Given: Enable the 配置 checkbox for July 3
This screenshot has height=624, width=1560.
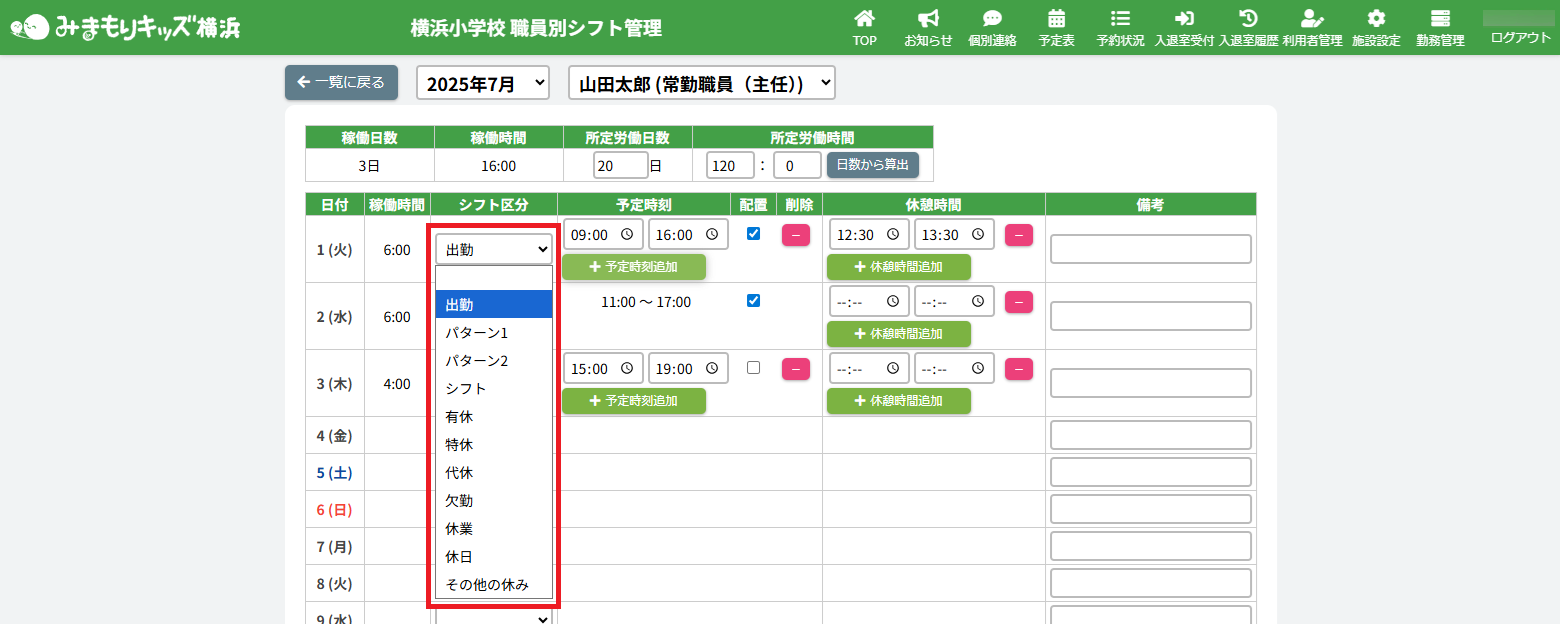Looking at the screenshot, I should point(754,367).
